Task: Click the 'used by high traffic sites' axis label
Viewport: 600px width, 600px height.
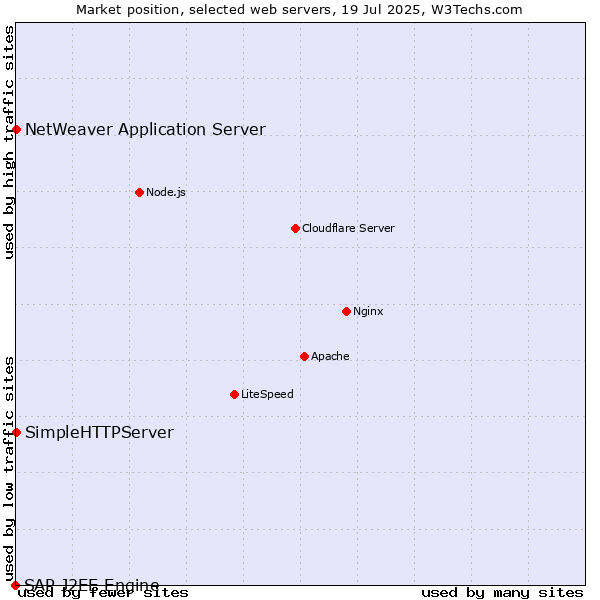Action: [9, 142]
